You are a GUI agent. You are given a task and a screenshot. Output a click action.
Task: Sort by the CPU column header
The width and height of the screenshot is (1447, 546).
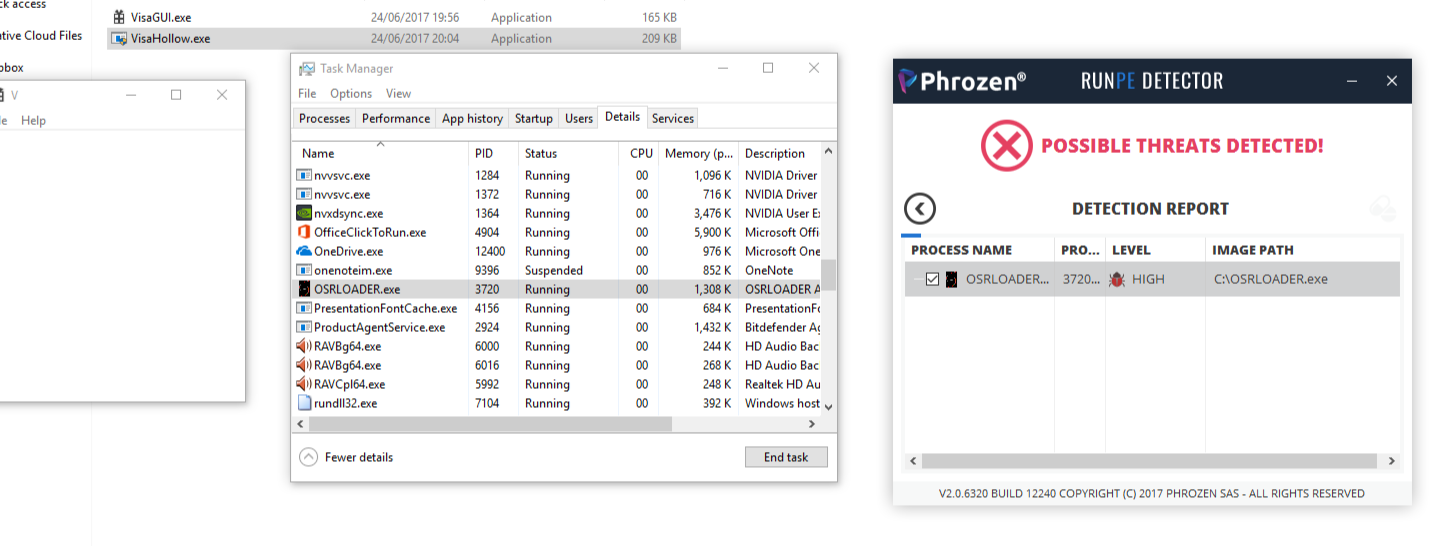pyautogui.click(x=639, y=153)
